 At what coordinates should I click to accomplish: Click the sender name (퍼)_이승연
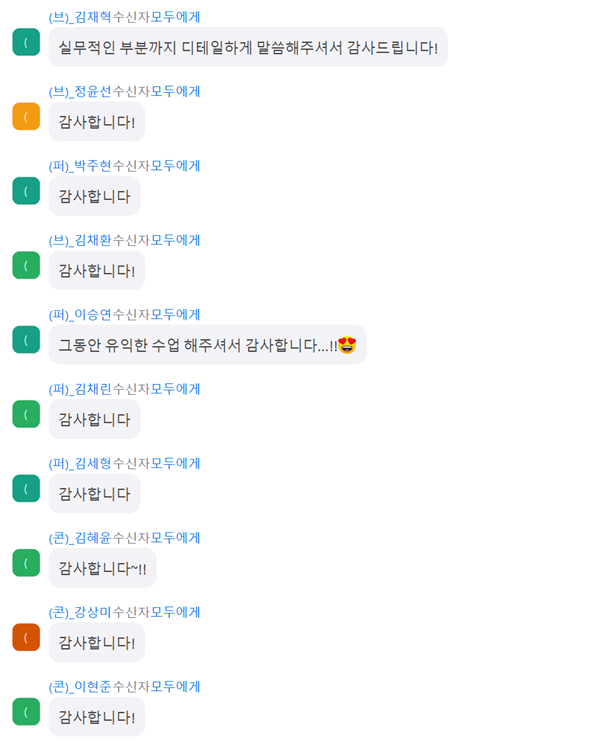point(80,314)
